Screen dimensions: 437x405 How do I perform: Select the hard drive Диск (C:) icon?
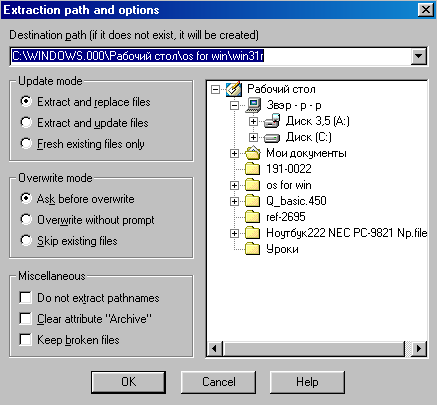[x=272, y=138]
